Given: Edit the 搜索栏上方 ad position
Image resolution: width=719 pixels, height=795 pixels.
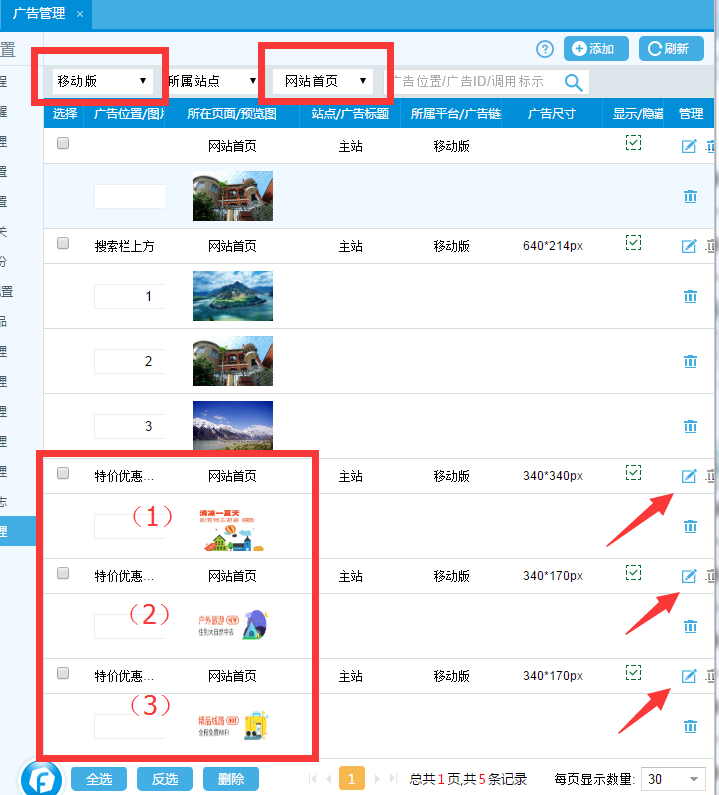Looking at the screenshot, I should (688, 246).
